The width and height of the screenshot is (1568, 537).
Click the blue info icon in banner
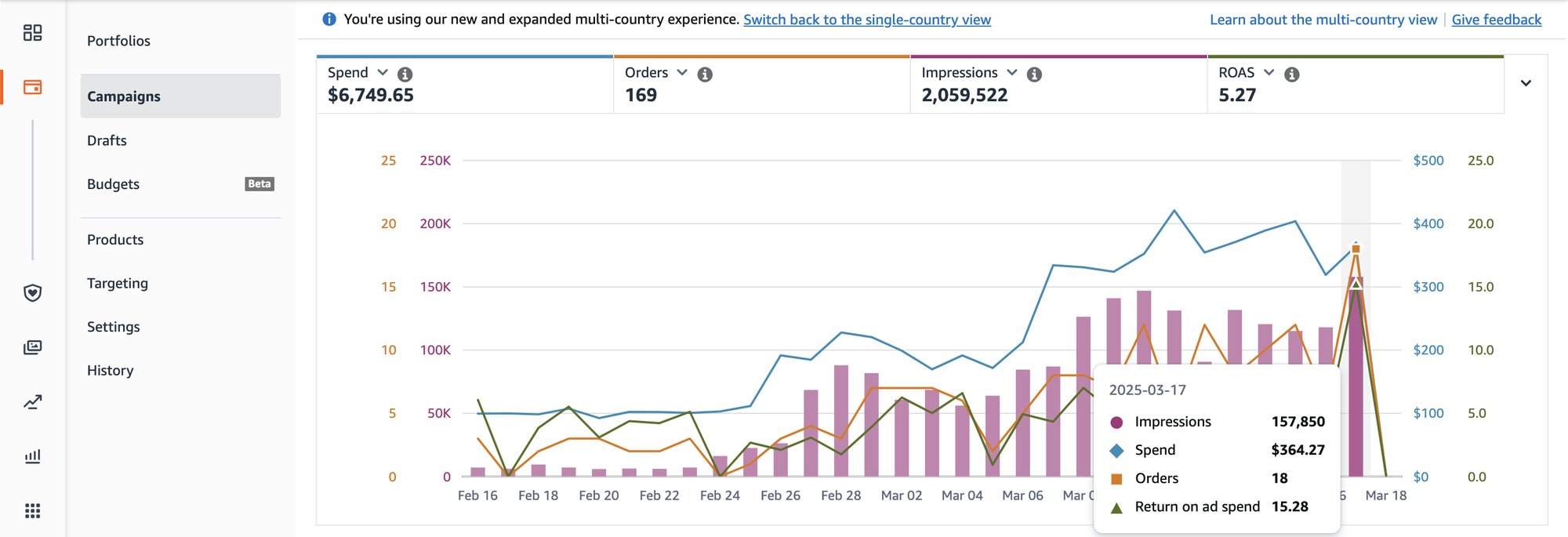tap(329, 19)
